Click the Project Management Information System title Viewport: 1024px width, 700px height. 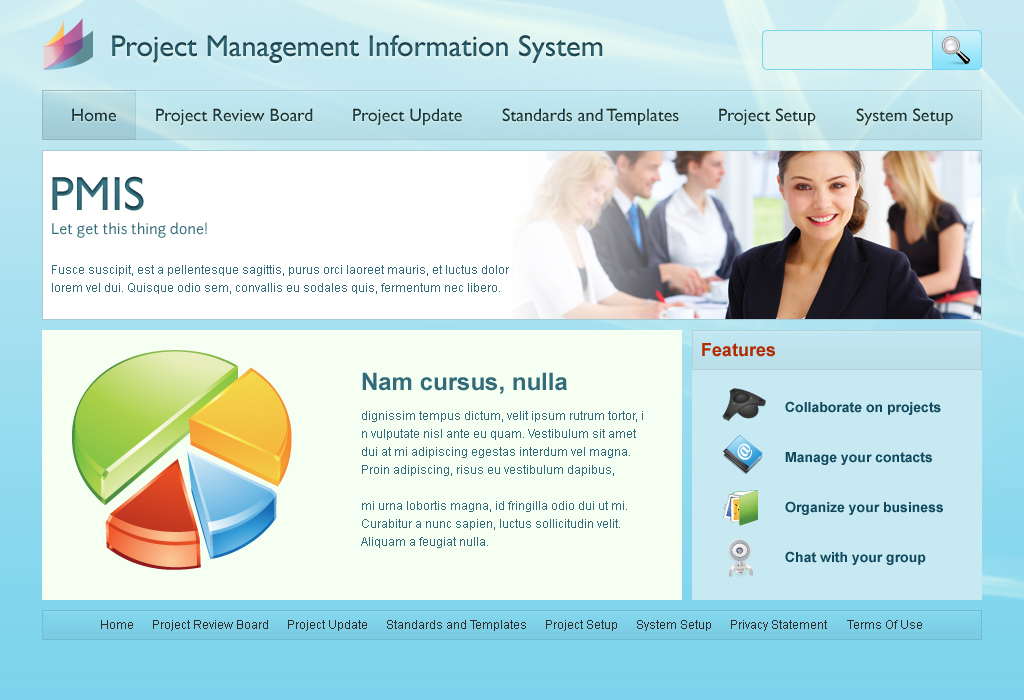(x=357, y=47)
